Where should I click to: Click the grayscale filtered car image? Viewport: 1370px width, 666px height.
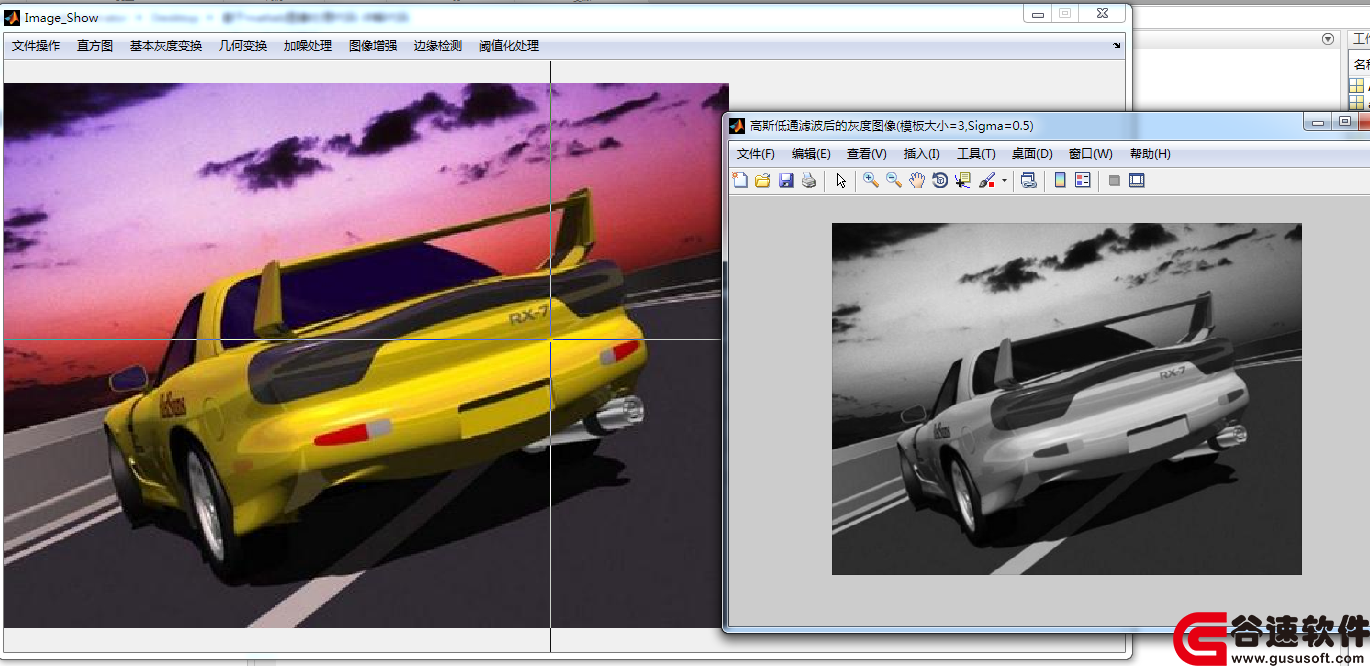point(1067,399)
